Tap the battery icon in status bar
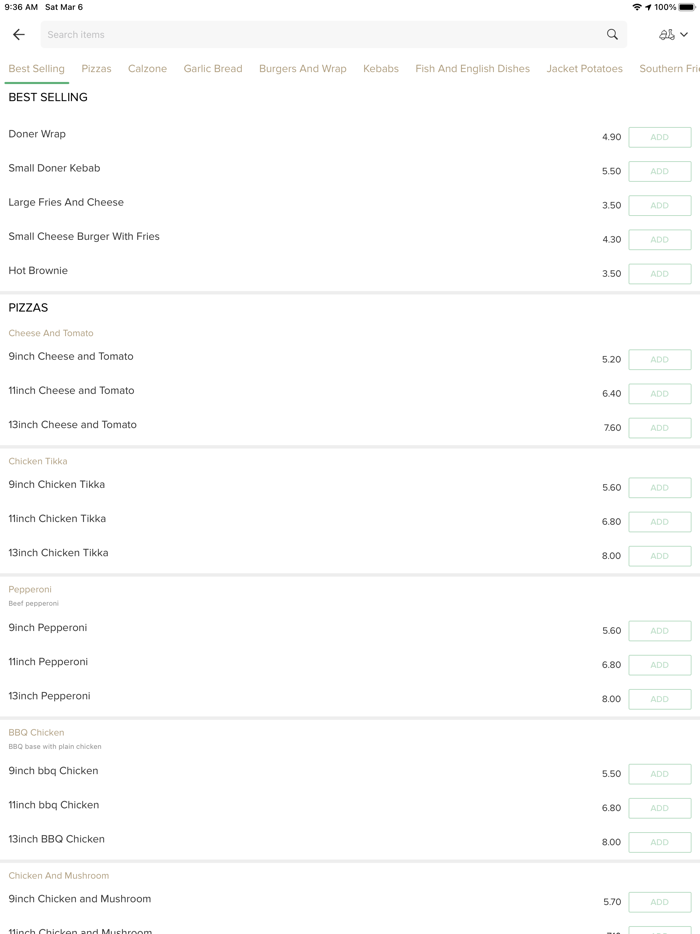The height and width of the screenshot is (934, 700). click(688, 7)
